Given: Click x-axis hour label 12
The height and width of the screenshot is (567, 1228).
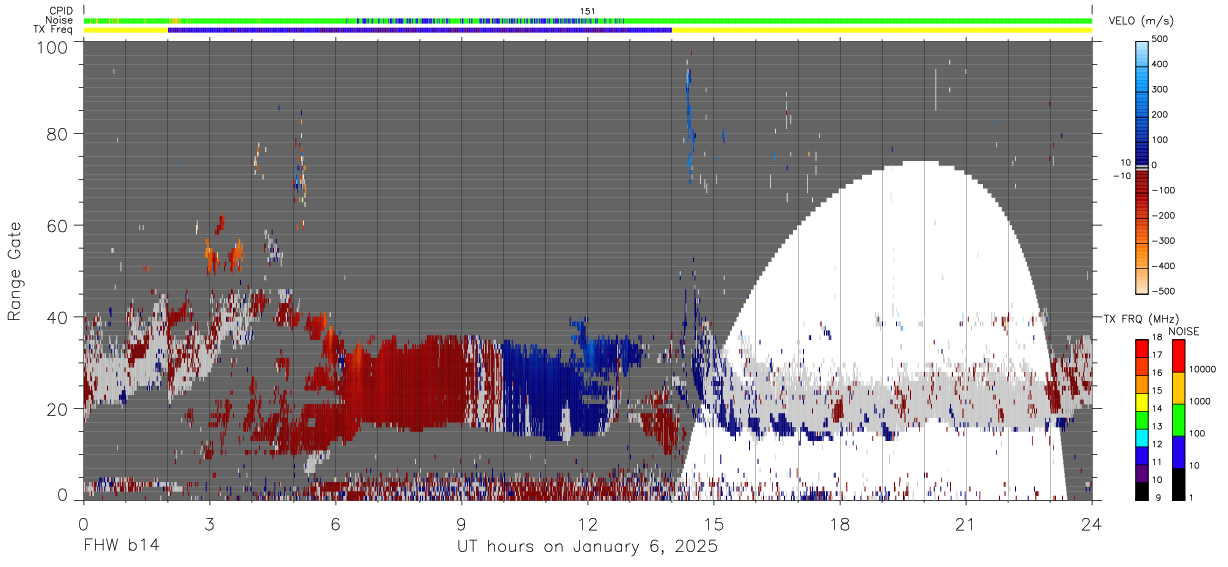Looking at the screenshot, I should 588,523.
